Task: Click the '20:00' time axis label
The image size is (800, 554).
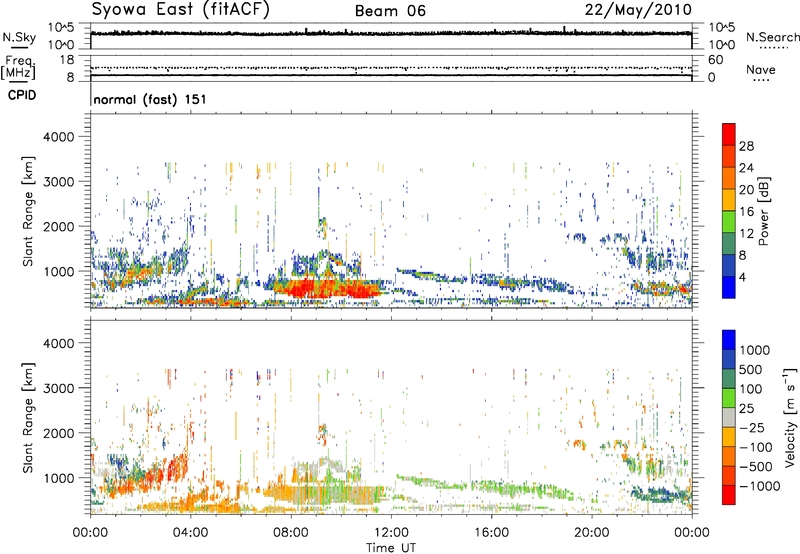Action: 591,533
